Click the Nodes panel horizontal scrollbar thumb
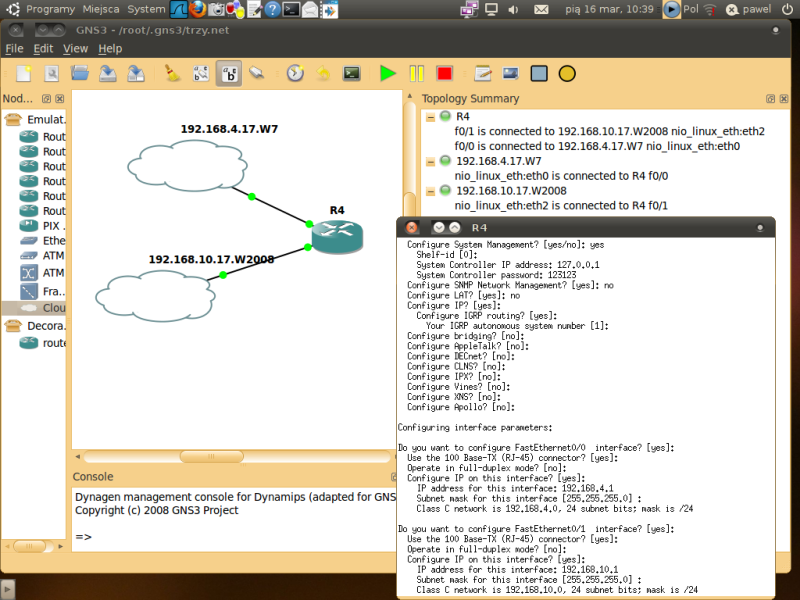800x600 pixels. (29, 546)
